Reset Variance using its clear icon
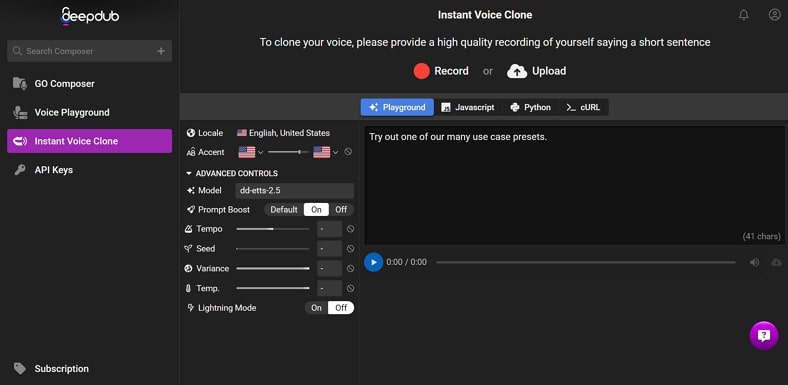Screen dimensions: 788x385 tap(350, 268)
